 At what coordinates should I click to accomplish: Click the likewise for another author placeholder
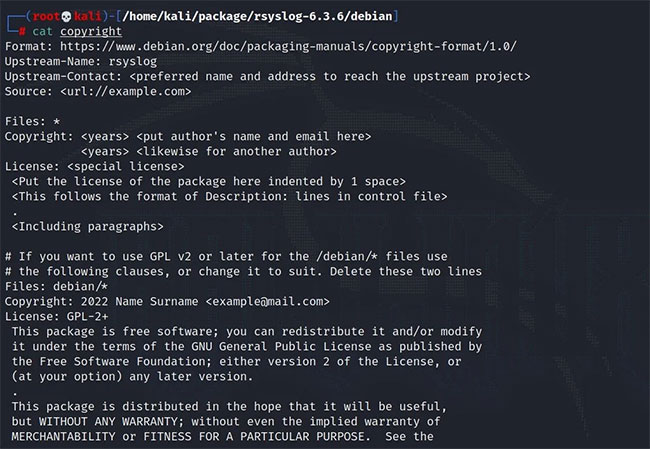236,152
